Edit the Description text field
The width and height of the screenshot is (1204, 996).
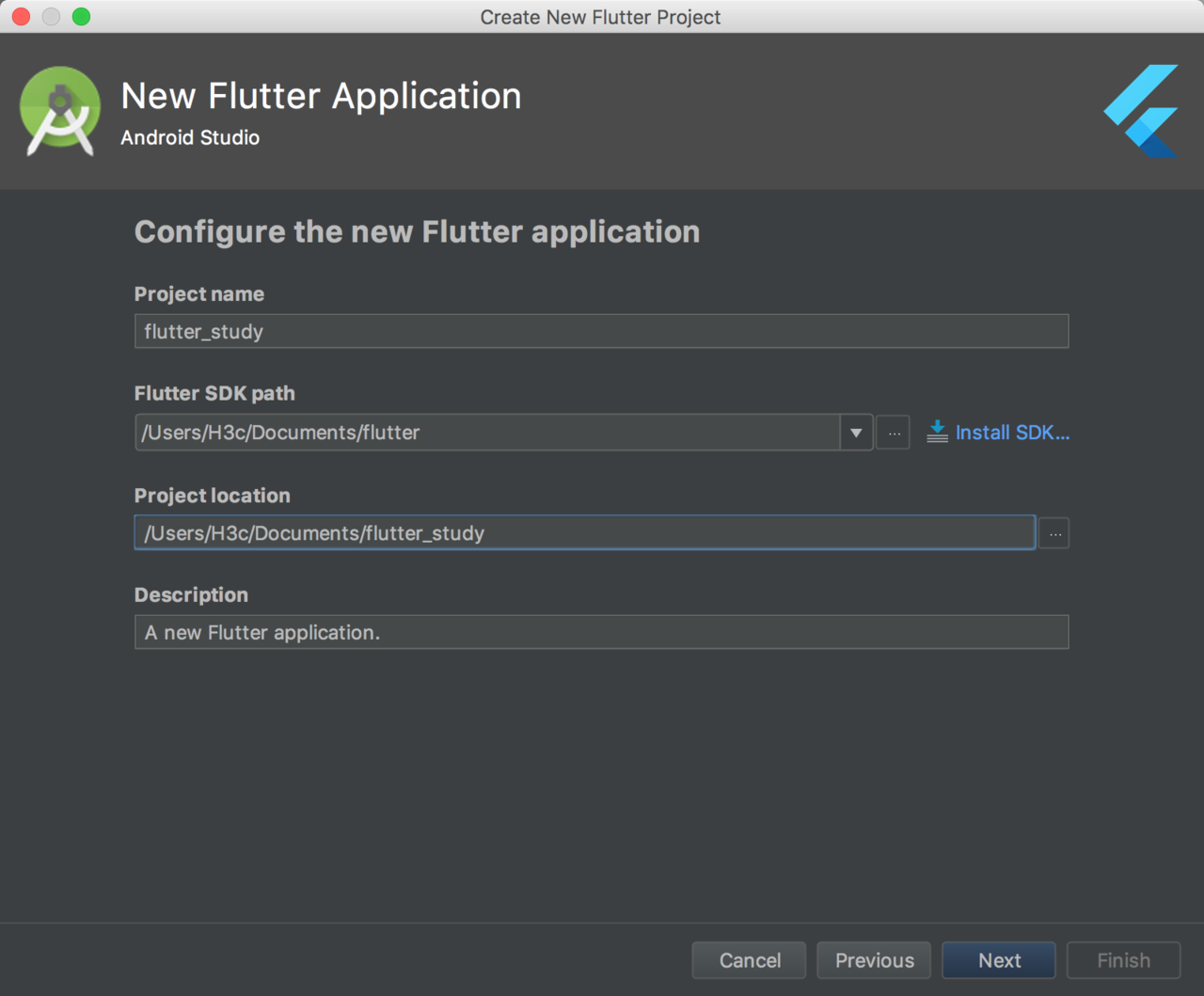click(x=601, y=632)
